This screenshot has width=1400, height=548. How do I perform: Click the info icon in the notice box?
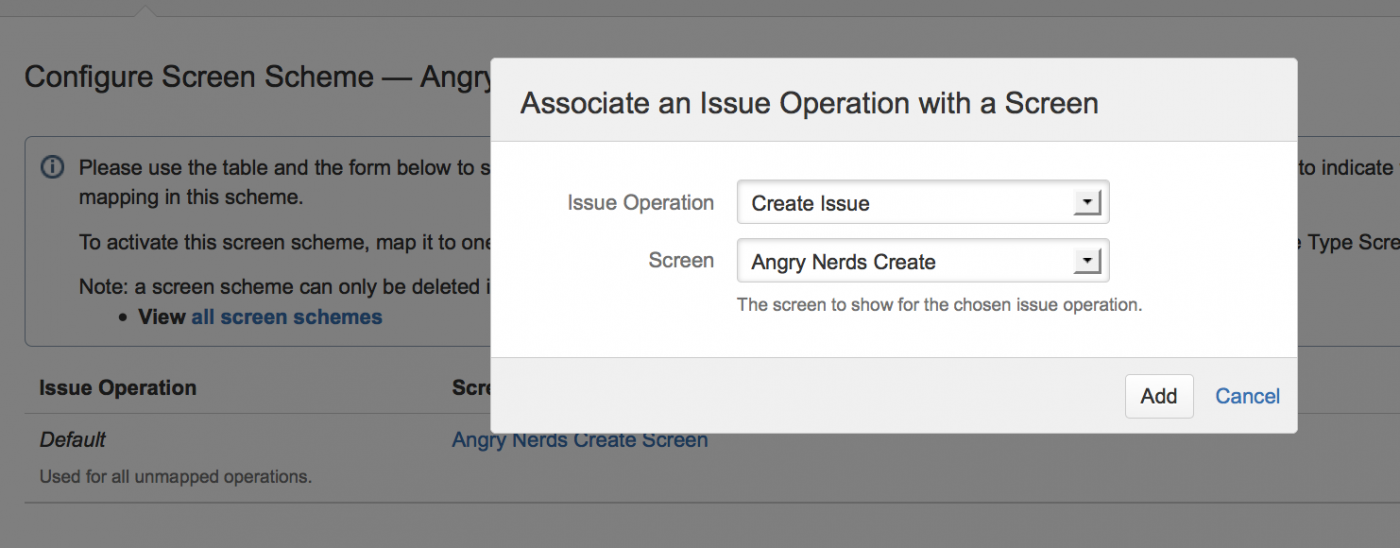[x=52, y=168]
